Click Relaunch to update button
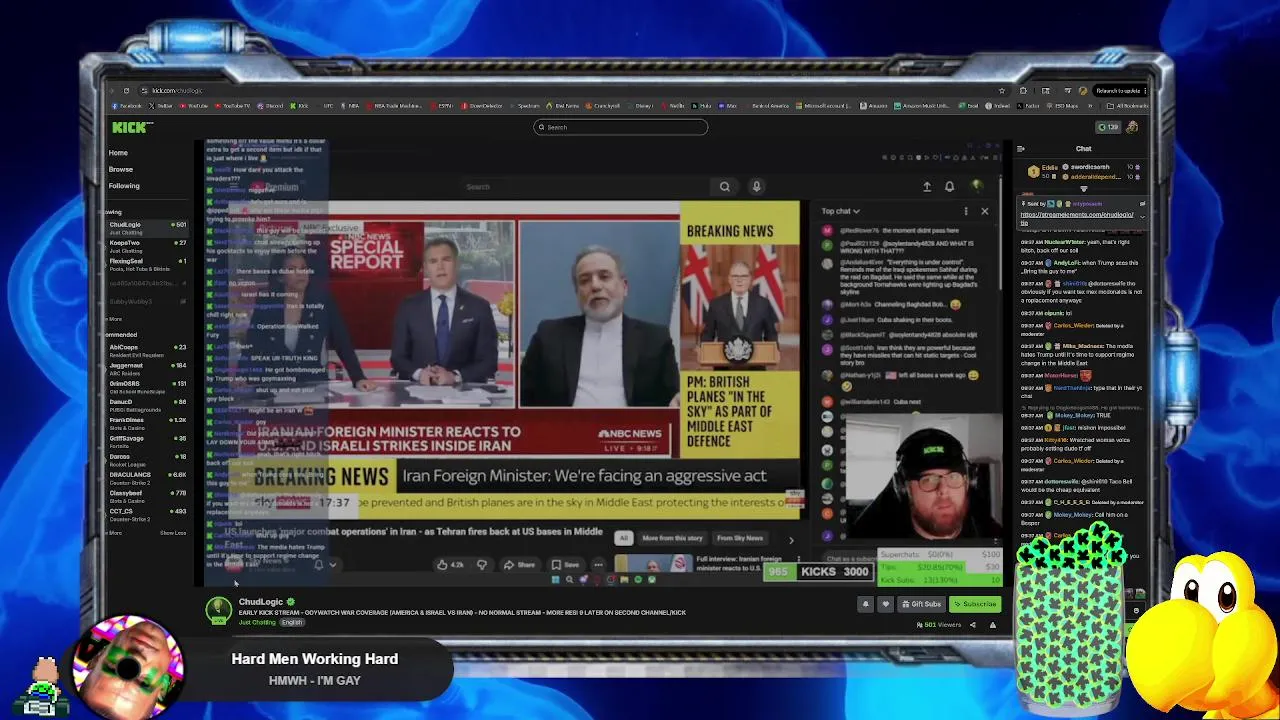The height and width of the screenshot is (720, 1280). tap(1119, 91)
